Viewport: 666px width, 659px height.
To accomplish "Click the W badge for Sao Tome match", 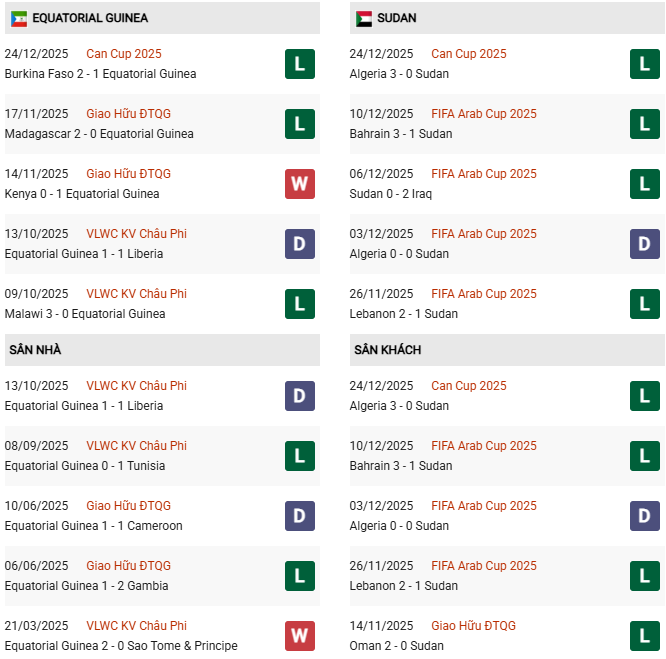I will tap(300, 636).
